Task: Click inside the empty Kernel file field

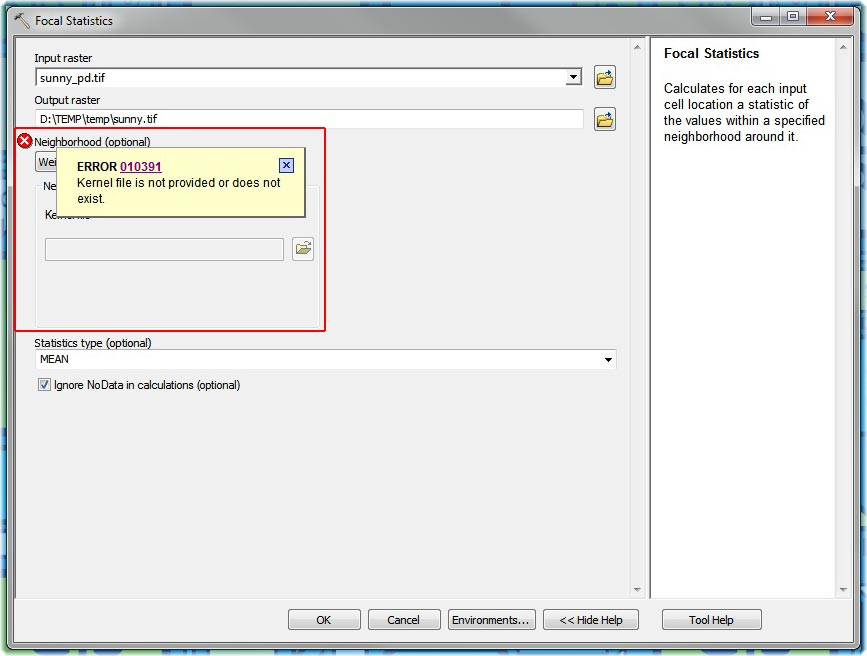Action: tap(163, 248)
